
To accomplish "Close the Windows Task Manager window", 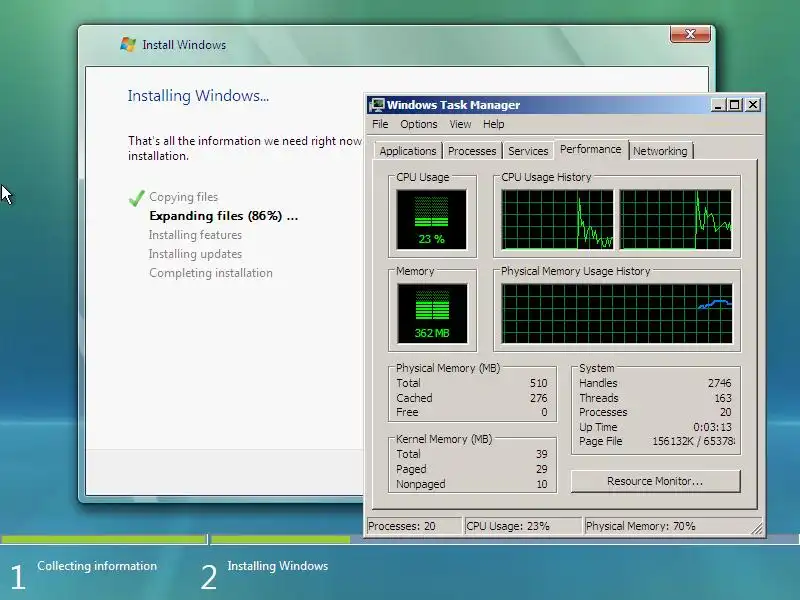I will coord(753,105).
